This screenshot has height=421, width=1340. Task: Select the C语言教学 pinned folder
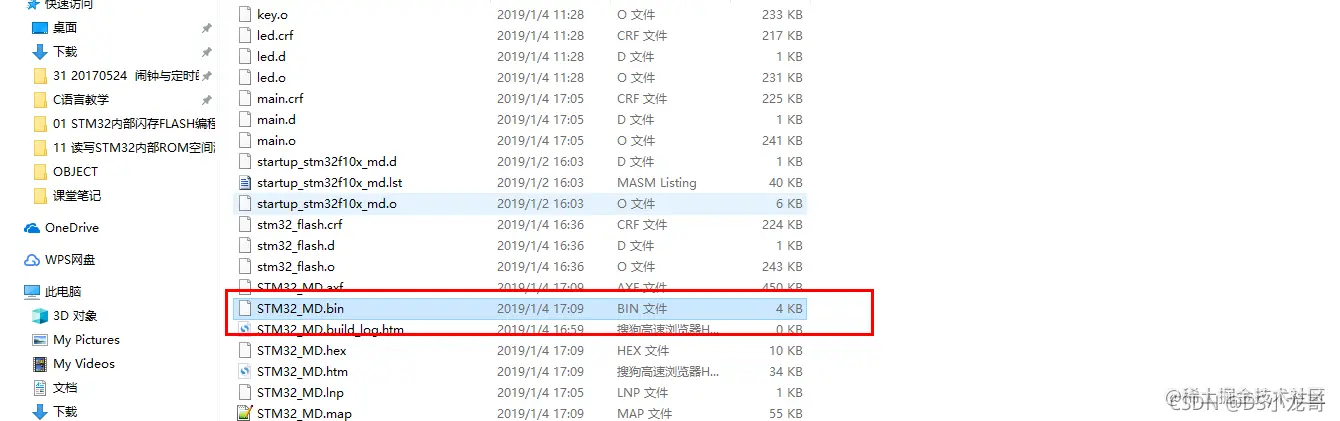(x=81, y=100)
